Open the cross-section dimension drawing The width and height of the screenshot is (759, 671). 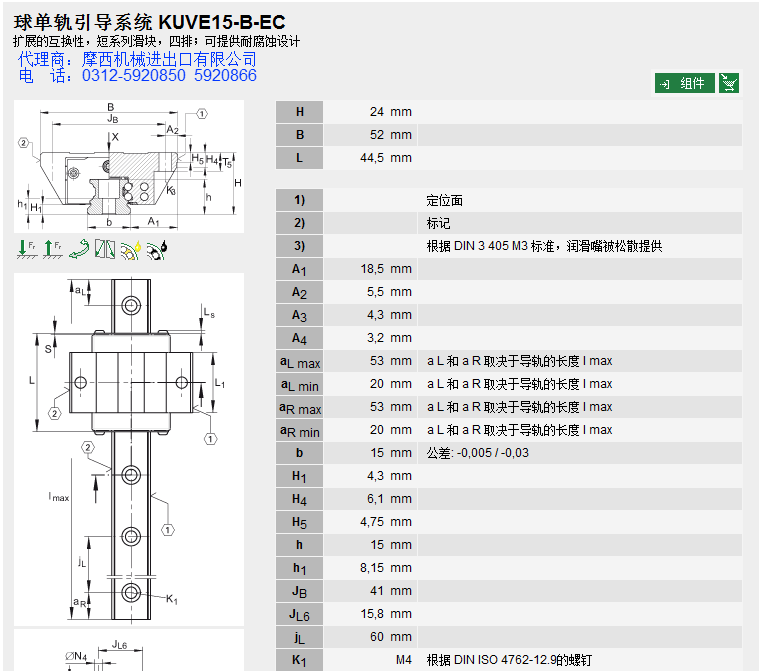129,166
